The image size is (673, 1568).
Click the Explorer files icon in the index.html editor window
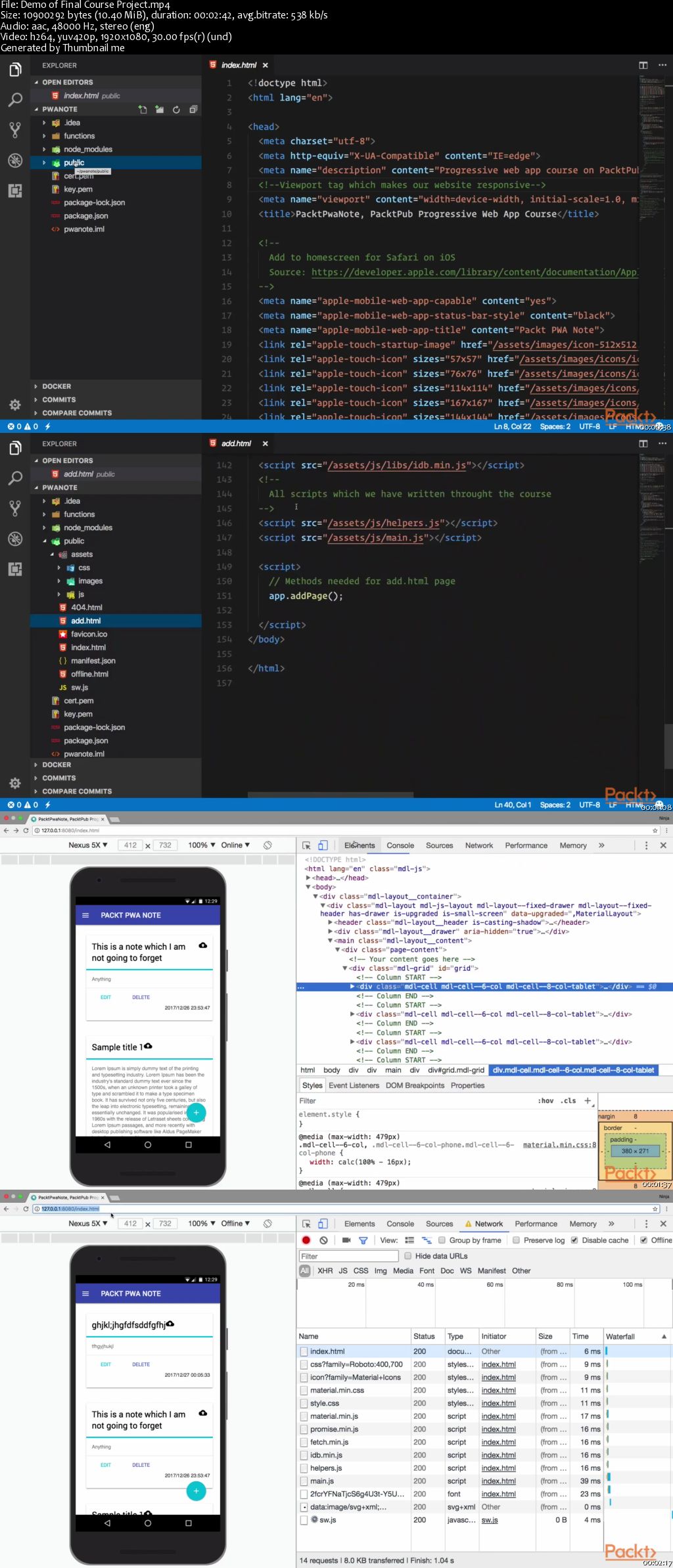click(15, 69)
